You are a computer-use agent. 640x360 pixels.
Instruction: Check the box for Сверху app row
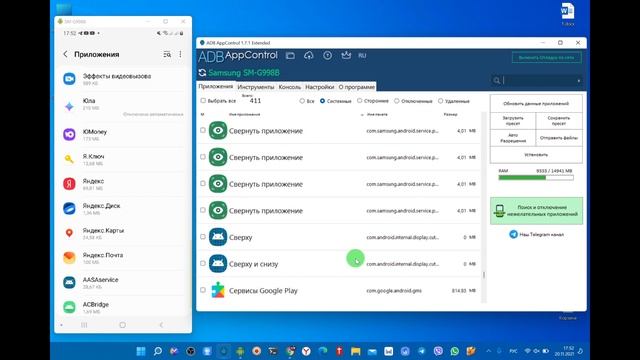[x=203, y=237]
